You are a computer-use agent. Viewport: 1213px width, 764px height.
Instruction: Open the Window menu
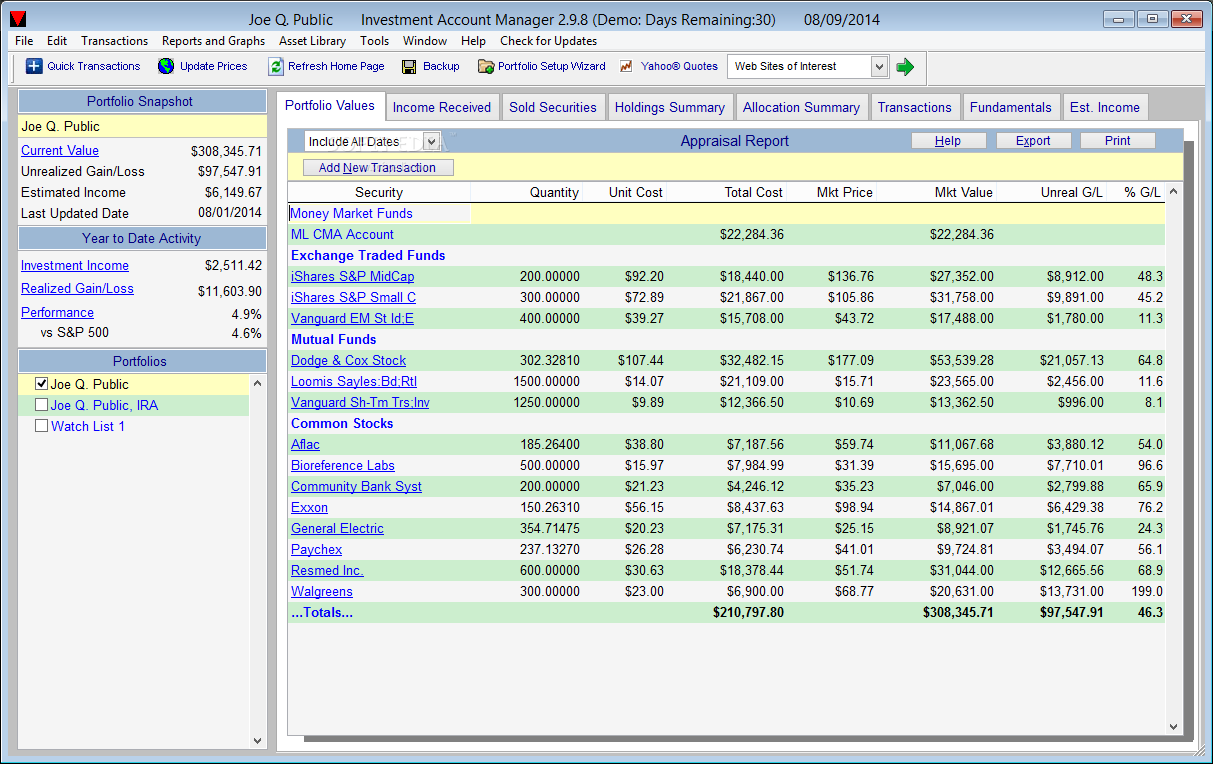point(425,41)
